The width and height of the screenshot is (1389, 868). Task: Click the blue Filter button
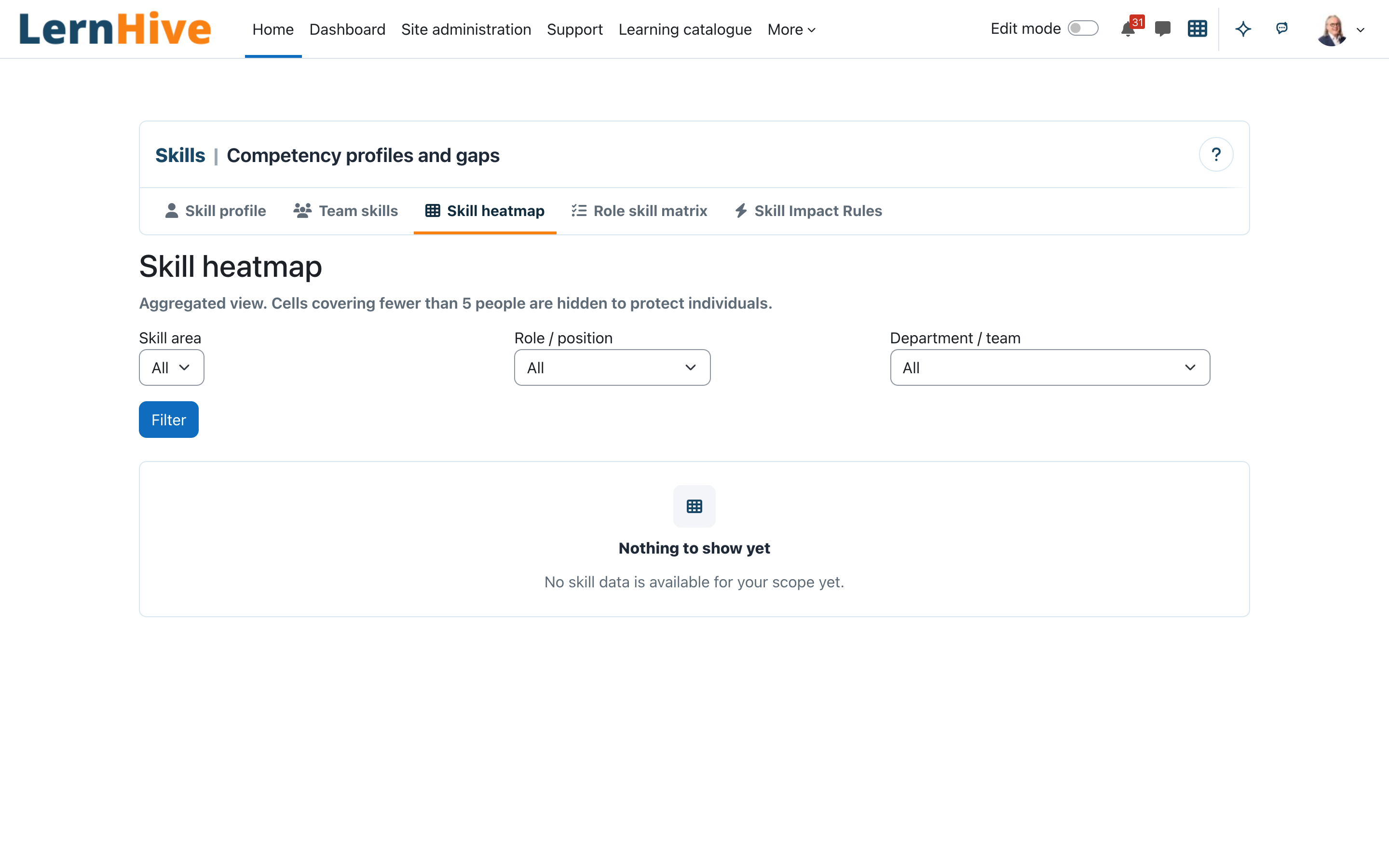(x=168, y=420)
